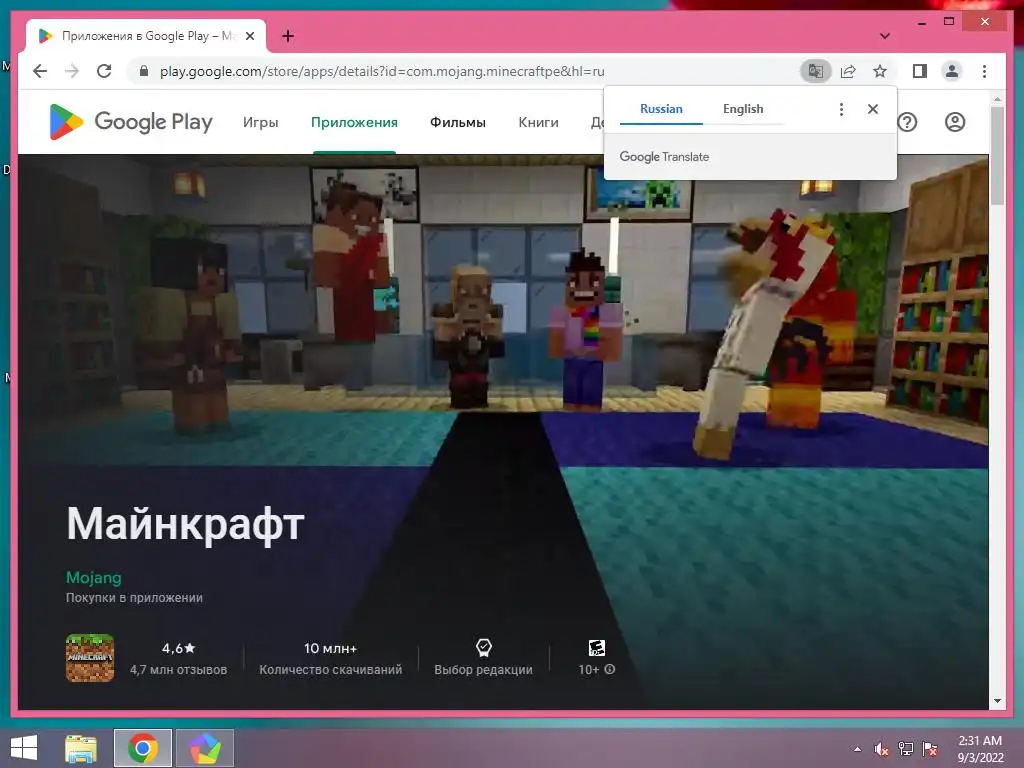Click the Translate icon in address bar
1024x768 pixels.
tap(816, 71)
